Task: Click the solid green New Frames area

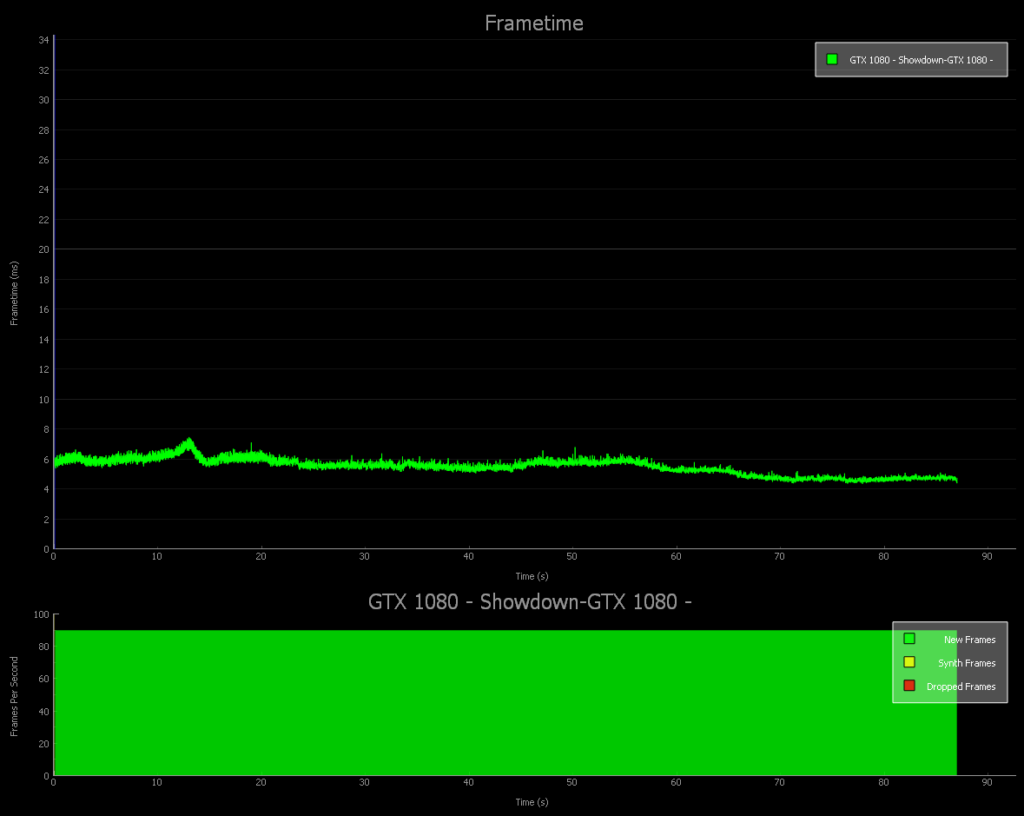Action: coord(450,702)
